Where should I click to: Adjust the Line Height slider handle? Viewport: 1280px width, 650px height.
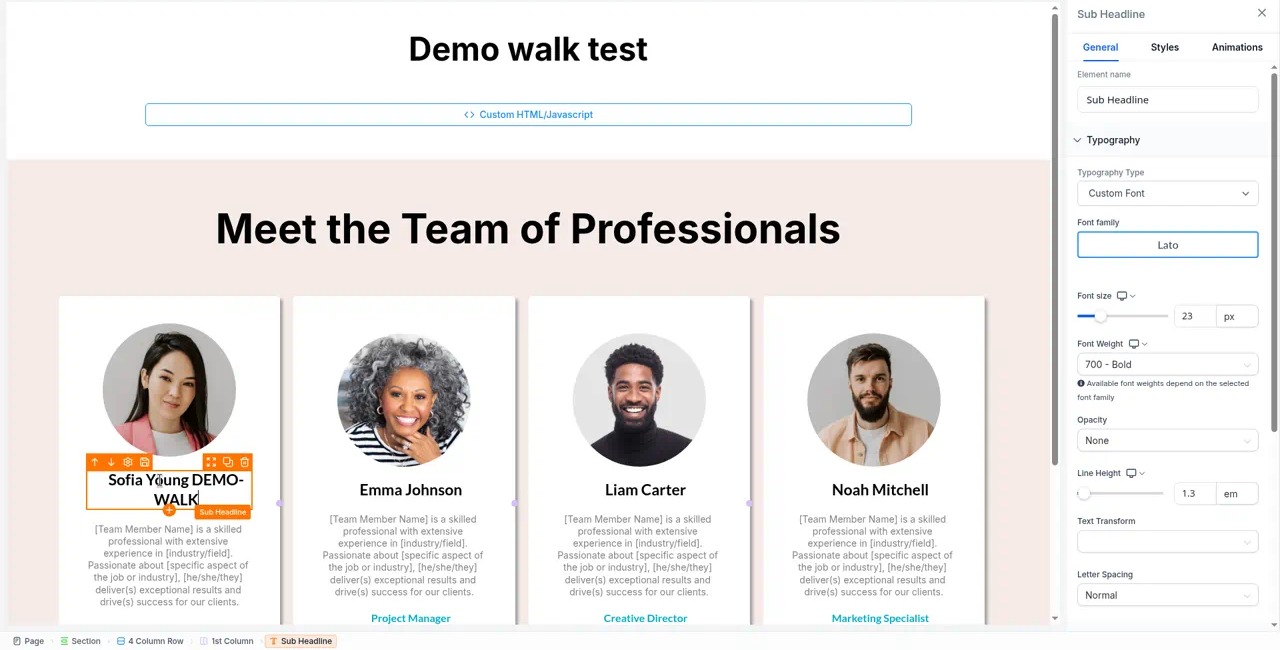[x=1083, y=493]
